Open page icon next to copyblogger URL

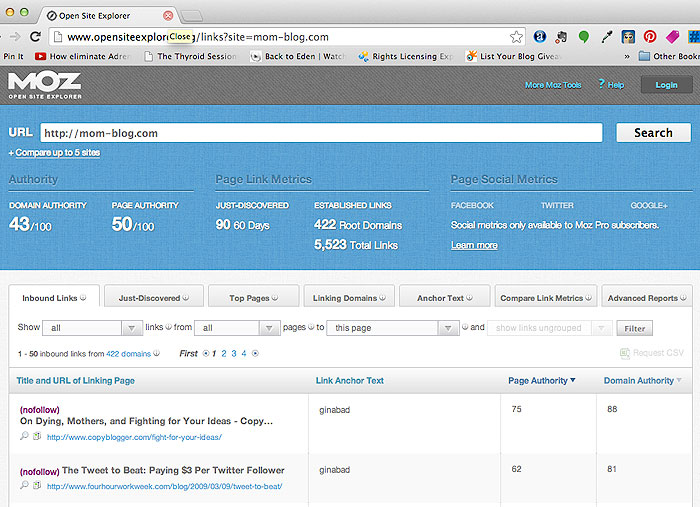[x=37, y=436]
